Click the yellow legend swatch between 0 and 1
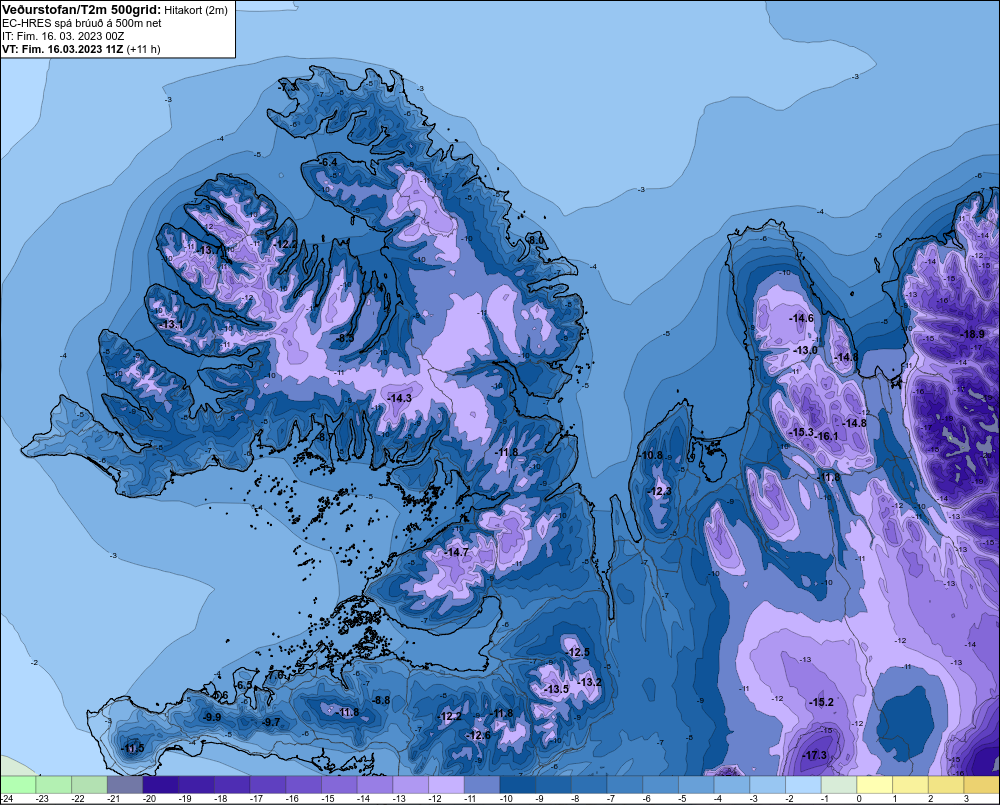This screenshot has height=805, width=1000. tap(874, 785)
